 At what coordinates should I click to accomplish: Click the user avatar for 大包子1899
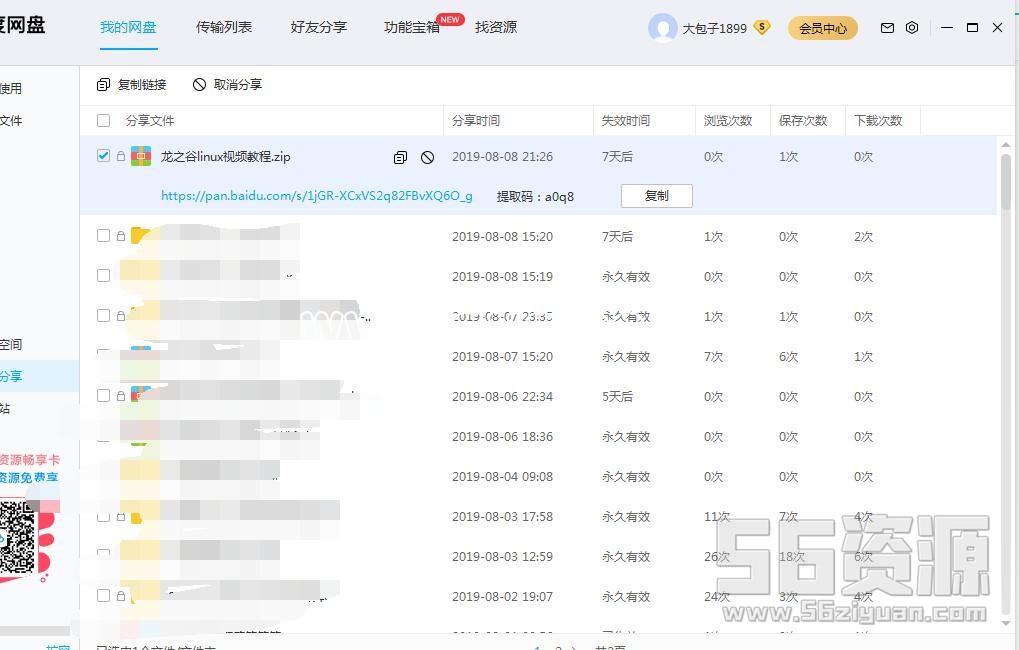662,28
